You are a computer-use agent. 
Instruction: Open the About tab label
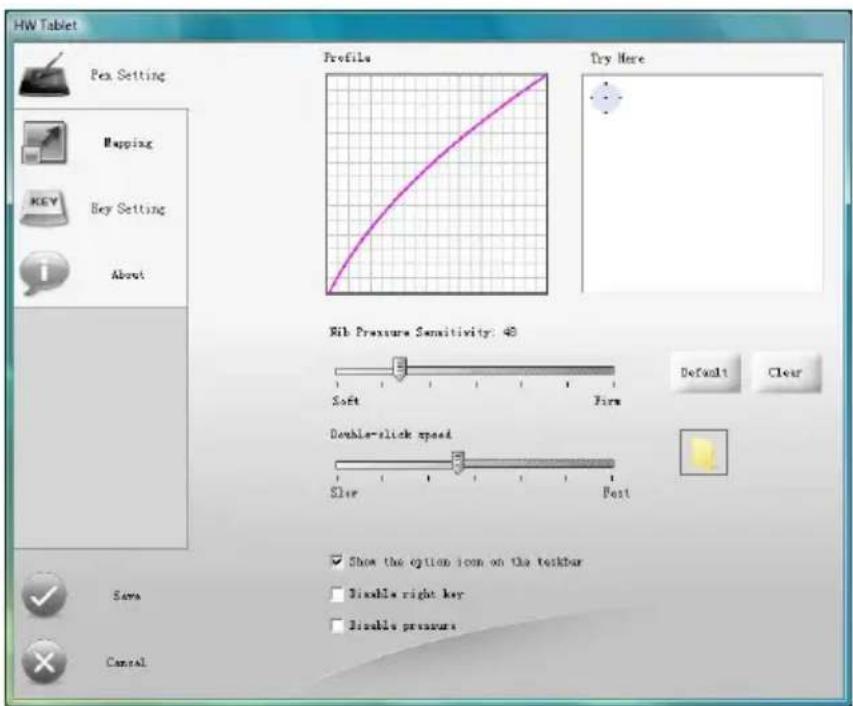click(128, 275)
